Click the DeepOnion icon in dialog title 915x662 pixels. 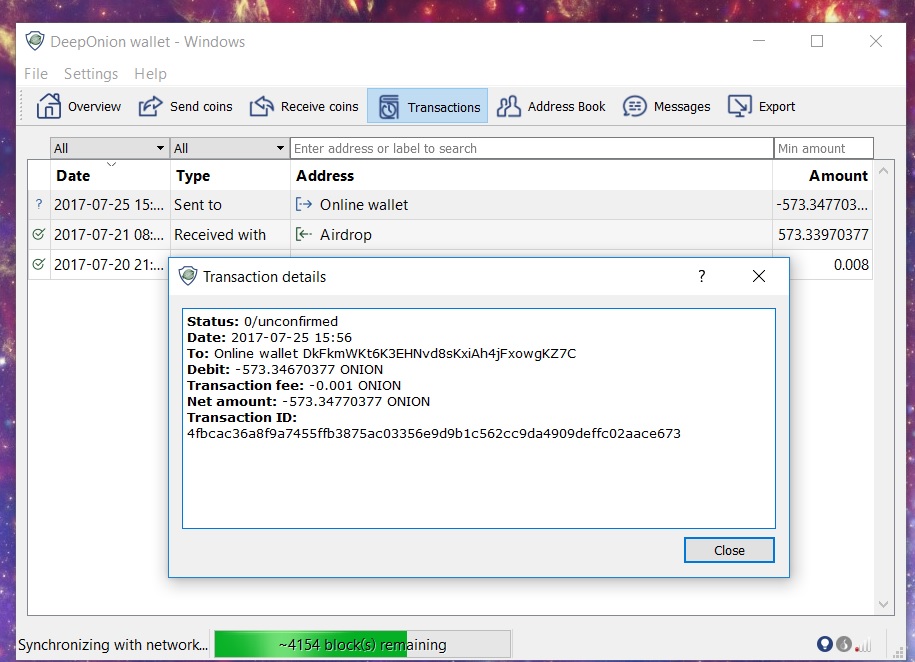click(x=188, y=276)
